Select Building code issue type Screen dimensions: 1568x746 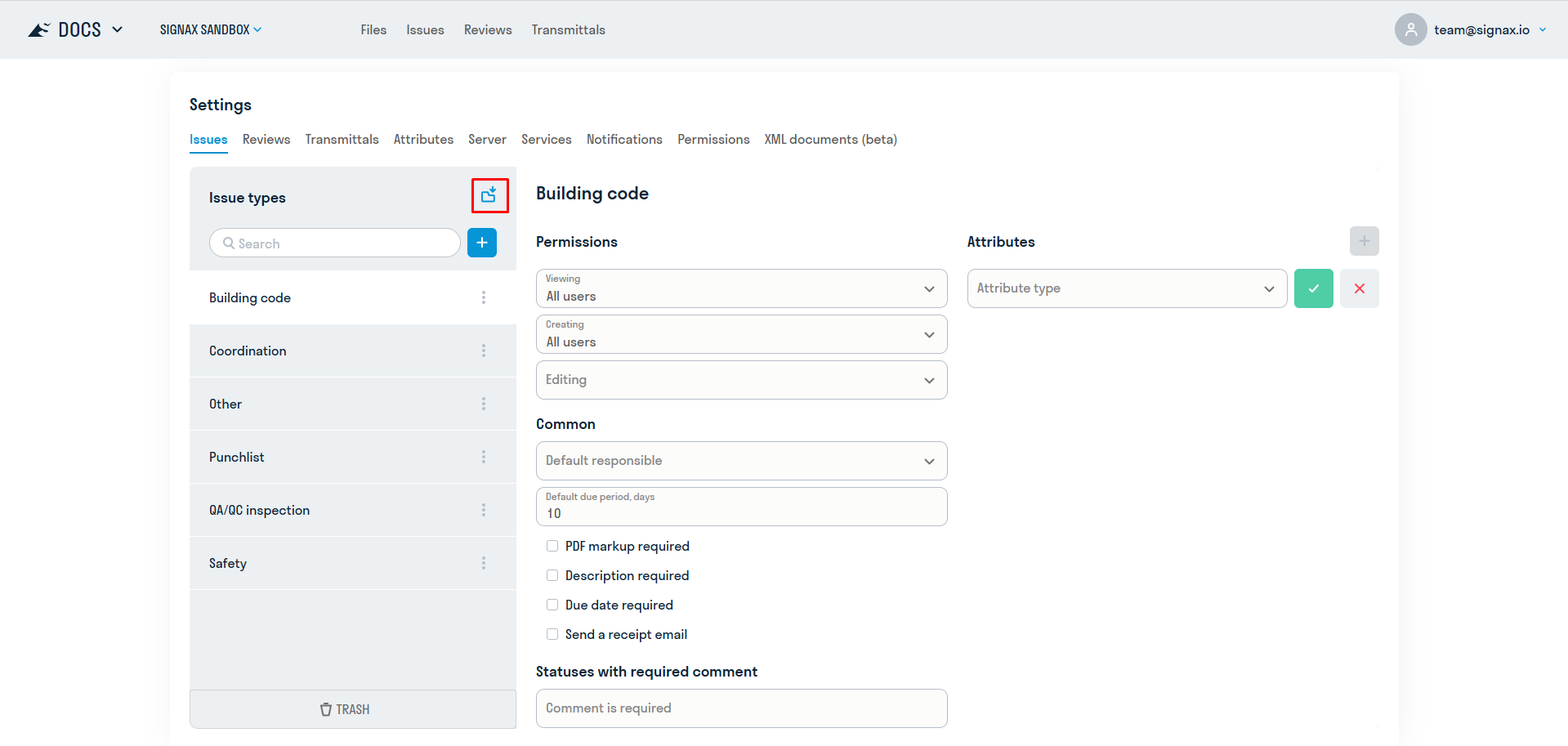(353, 297)
